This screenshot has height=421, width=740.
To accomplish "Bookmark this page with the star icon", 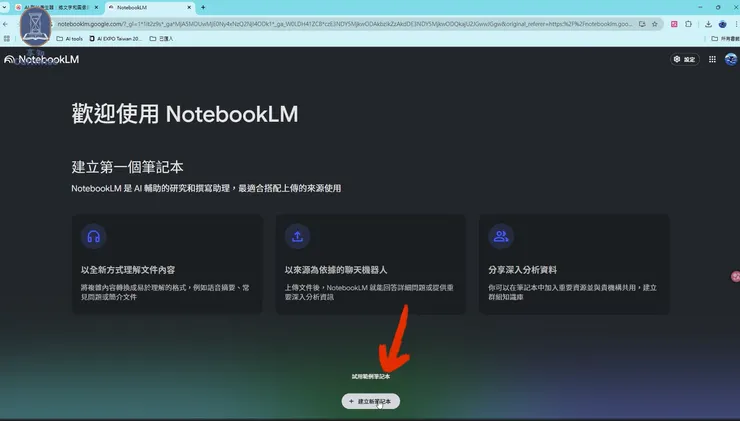I will (x=655, y=24).
